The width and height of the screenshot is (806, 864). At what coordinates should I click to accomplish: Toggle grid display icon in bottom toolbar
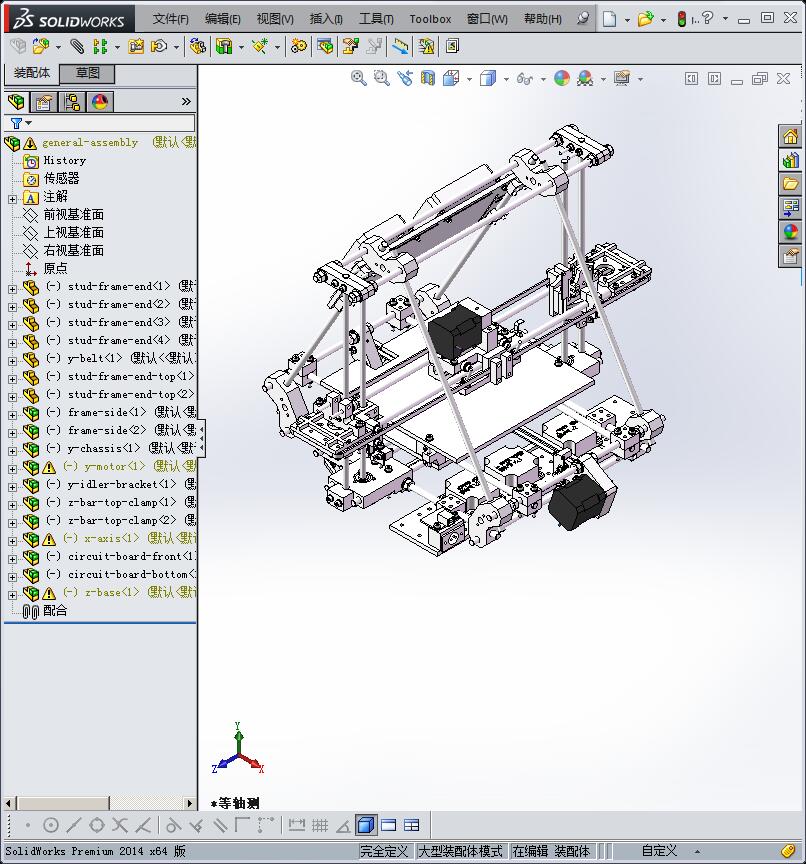point(320,825)
